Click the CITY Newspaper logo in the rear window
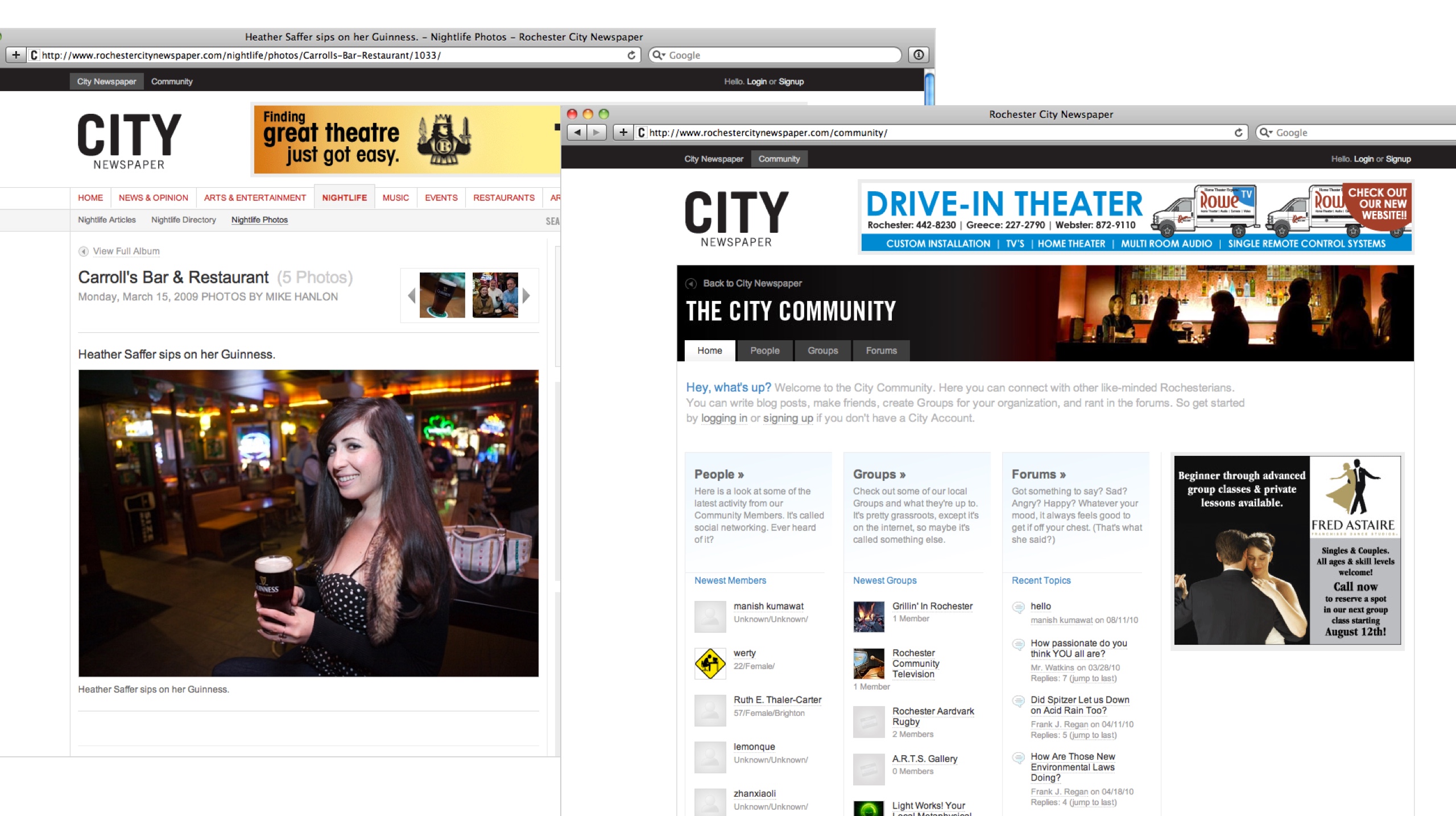 click(x=129, y=141)
